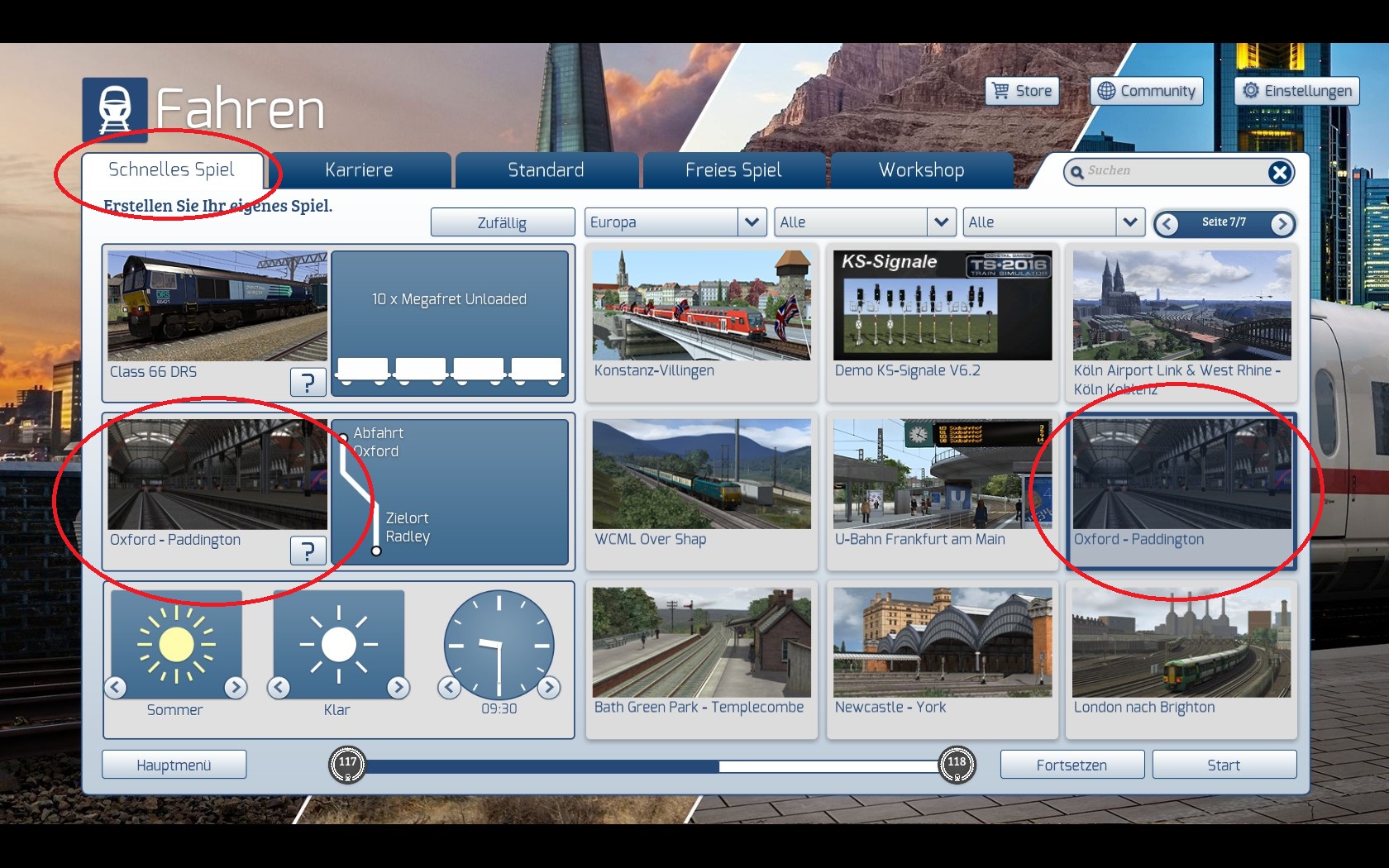Show info for Class 66 DRS
The width and height of the screenshot is (1389, 868).
[308, 382]
